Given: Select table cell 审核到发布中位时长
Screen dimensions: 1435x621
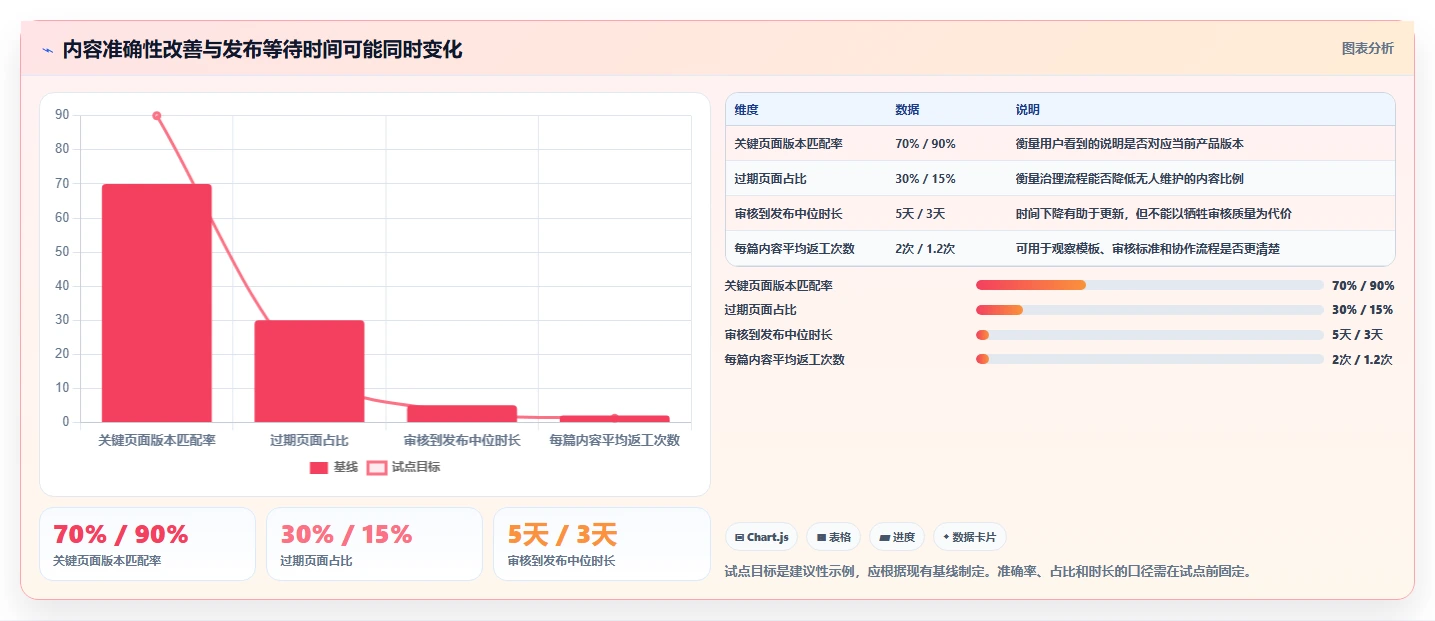Looking at the screenshot, I should point(788,214).
